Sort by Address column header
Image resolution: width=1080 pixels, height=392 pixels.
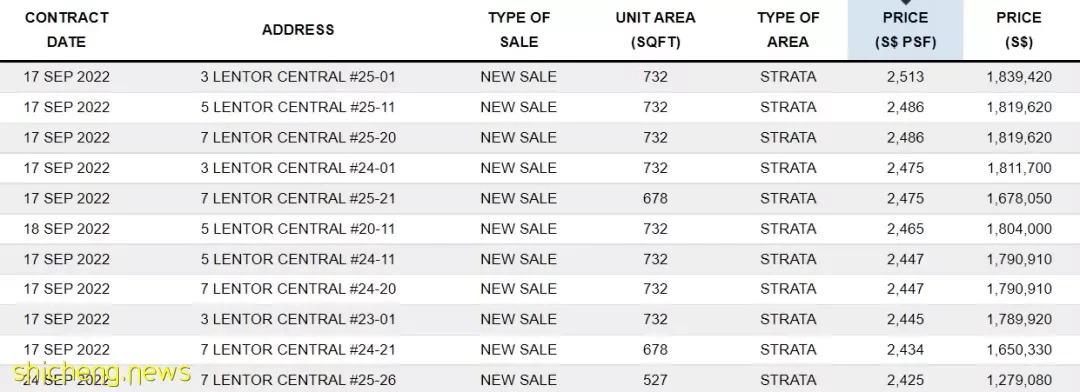(298, 30)
